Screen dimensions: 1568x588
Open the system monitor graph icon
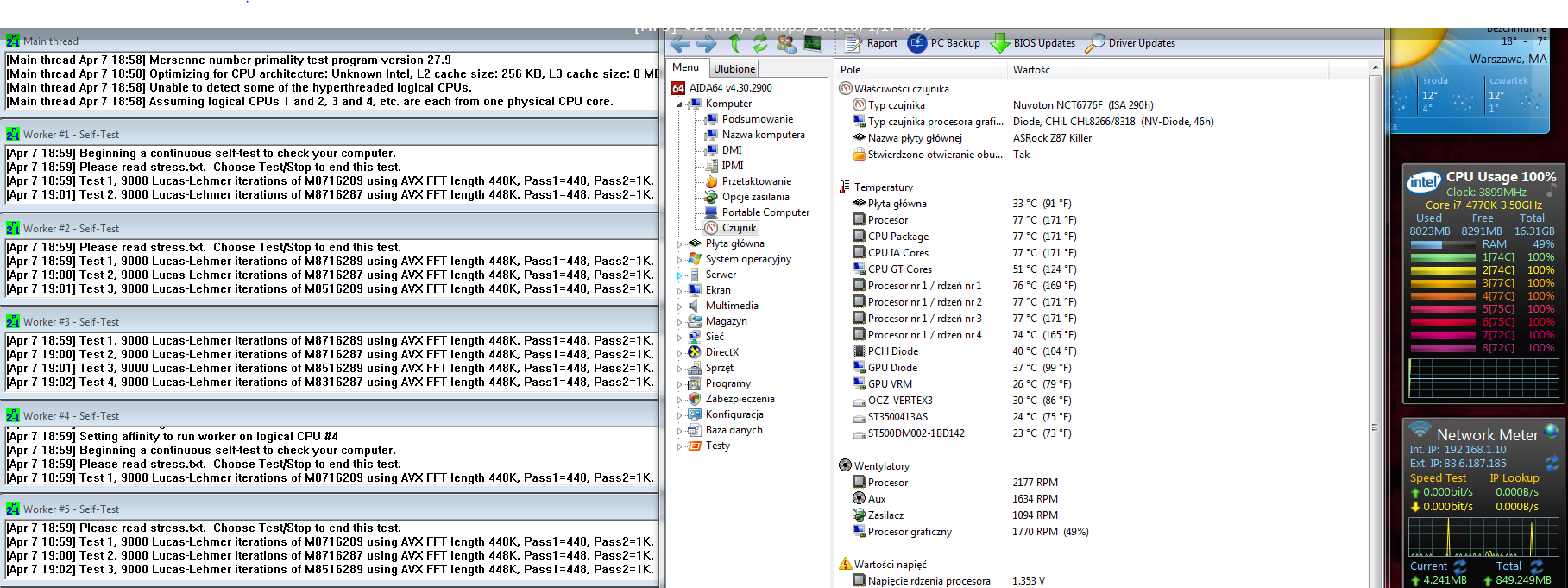[812, 43]
